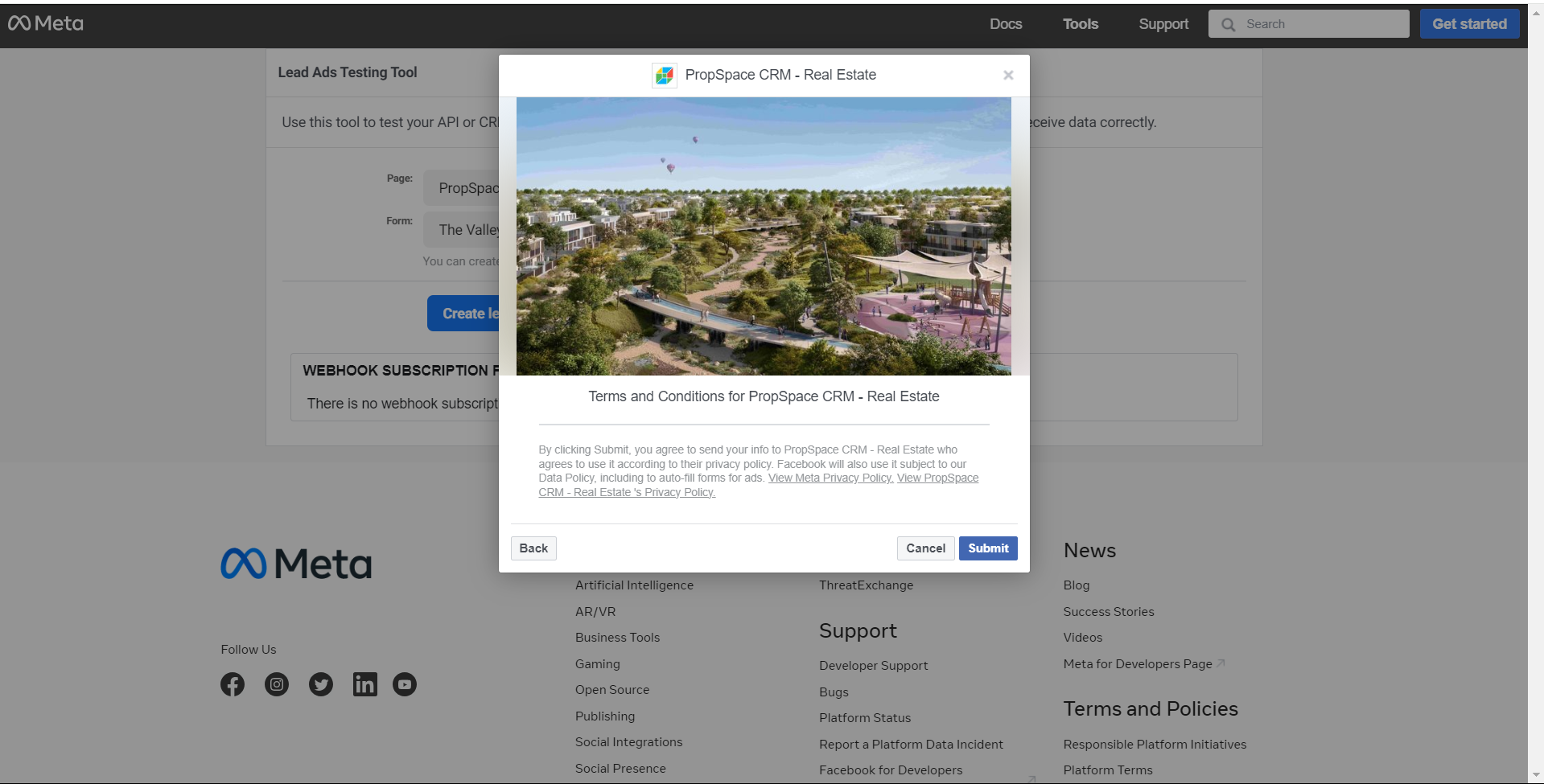Open Report a Platform Data Incident
Image resolution: width=1544 pixels, height=784 pixels.
(x=911, y=745)
